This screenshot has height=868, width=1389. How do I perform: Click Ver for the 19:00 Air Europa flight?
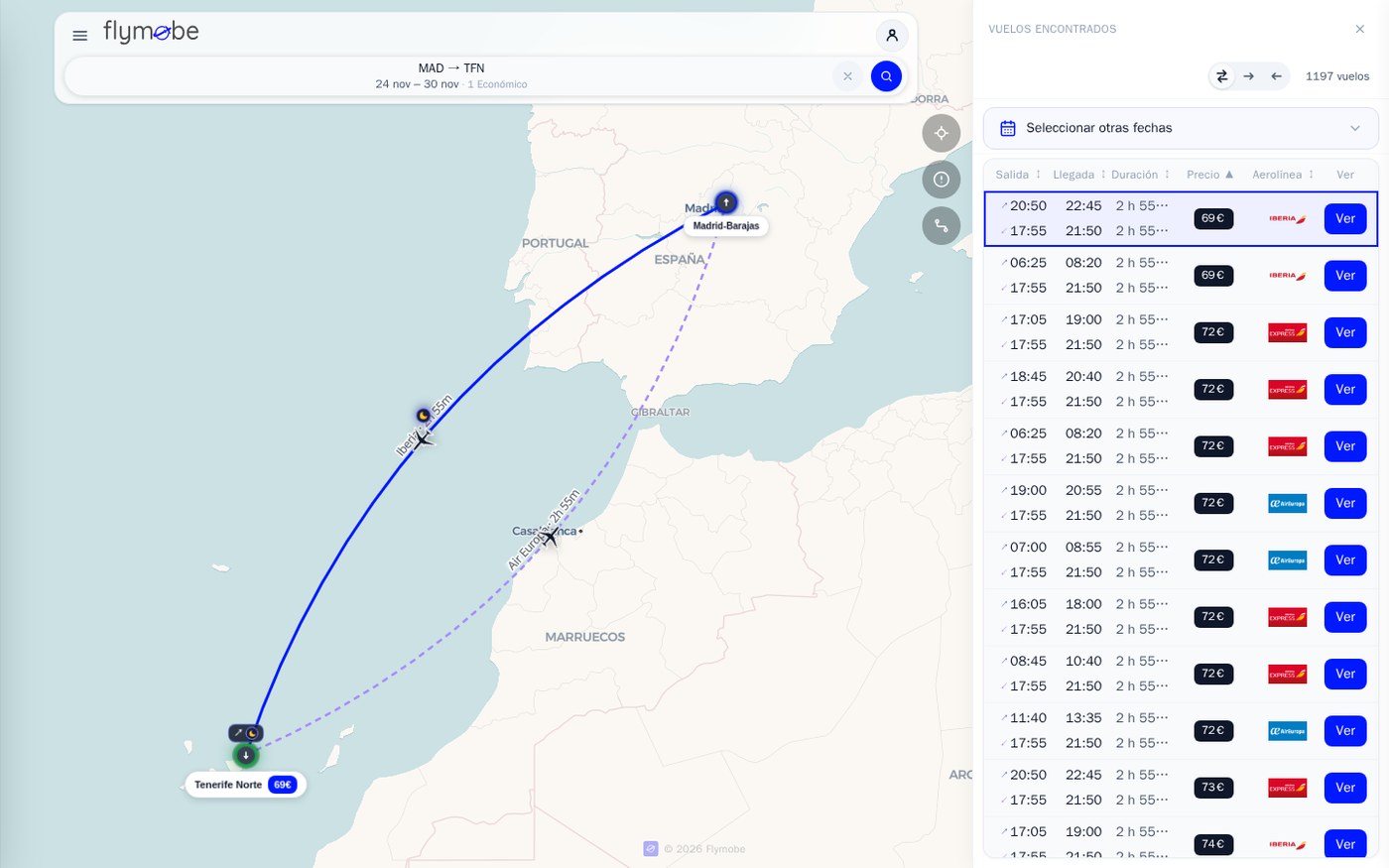pos(1345,503)
